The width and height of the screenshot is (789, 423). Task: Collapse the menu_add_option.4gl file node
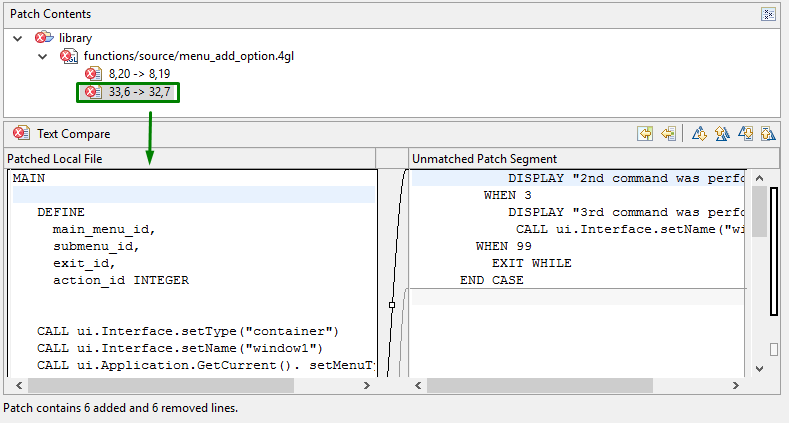pyautogui.click(x=42, y=56)
